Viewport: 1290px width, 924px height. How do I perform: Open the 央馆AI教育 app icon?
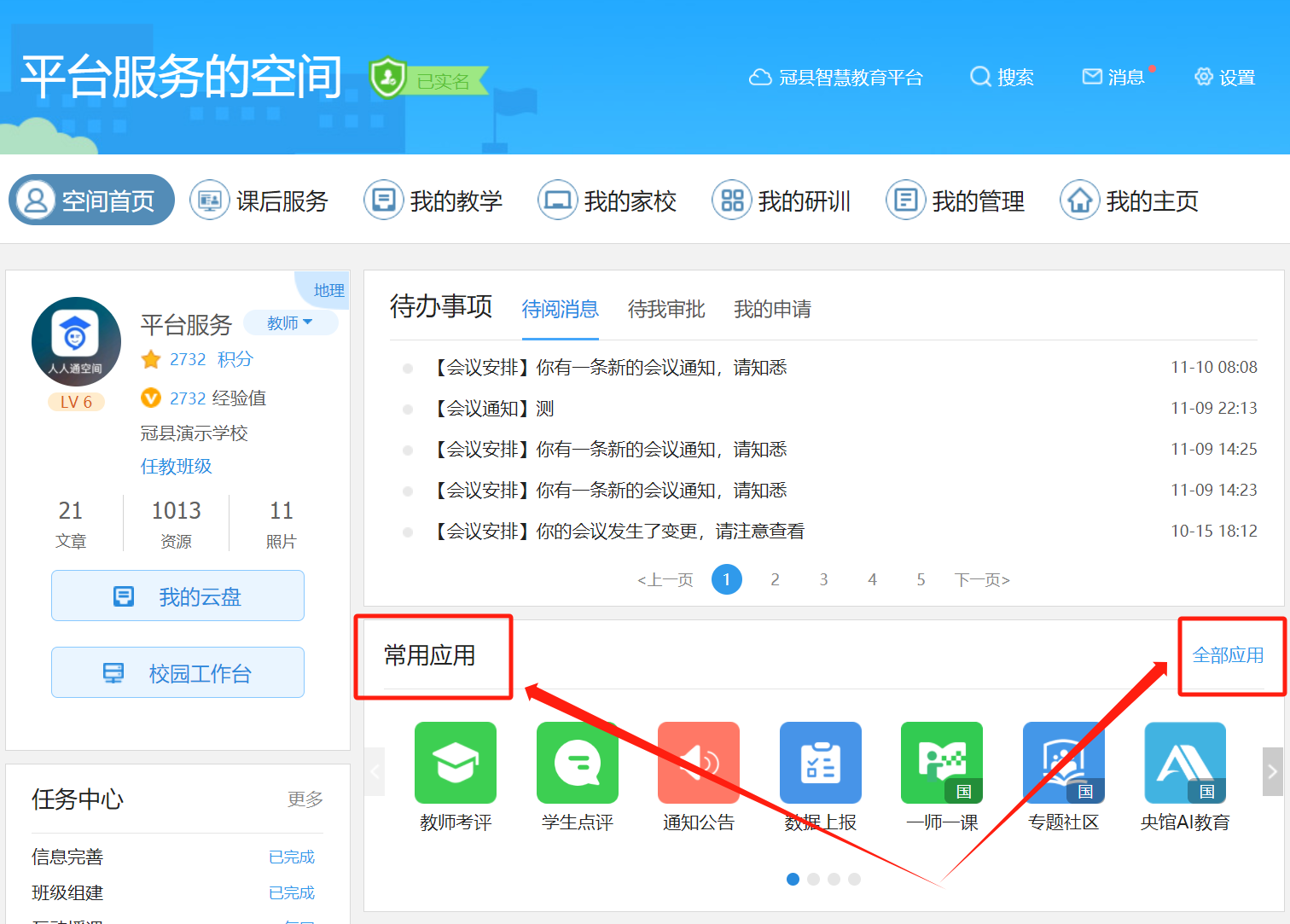[1185, 763]
